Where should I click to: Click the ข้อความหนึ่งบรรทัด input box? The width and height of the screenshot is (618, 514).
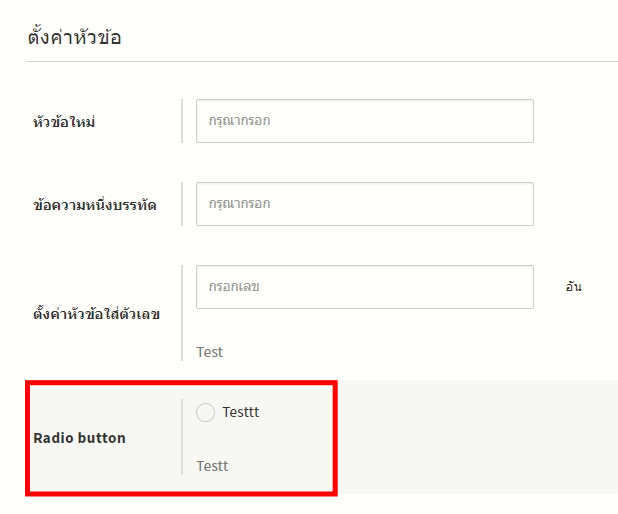pyautogui.click(x=364, y=204)
